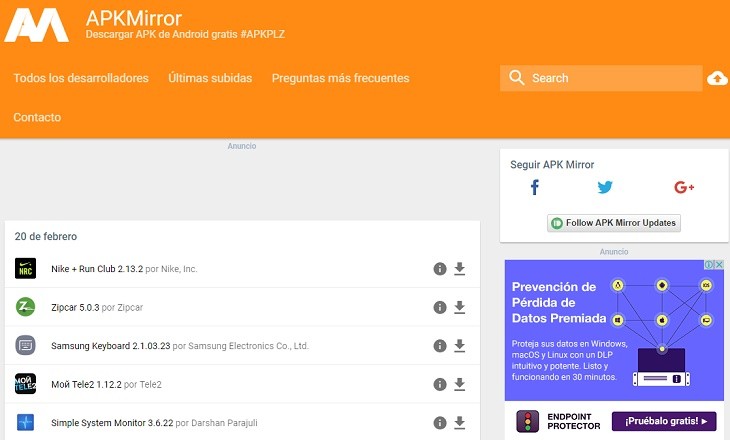Screen dimensions: 730x440
Task: Open Мой Tele2 1.12.2 link
Action: point(86,385)
